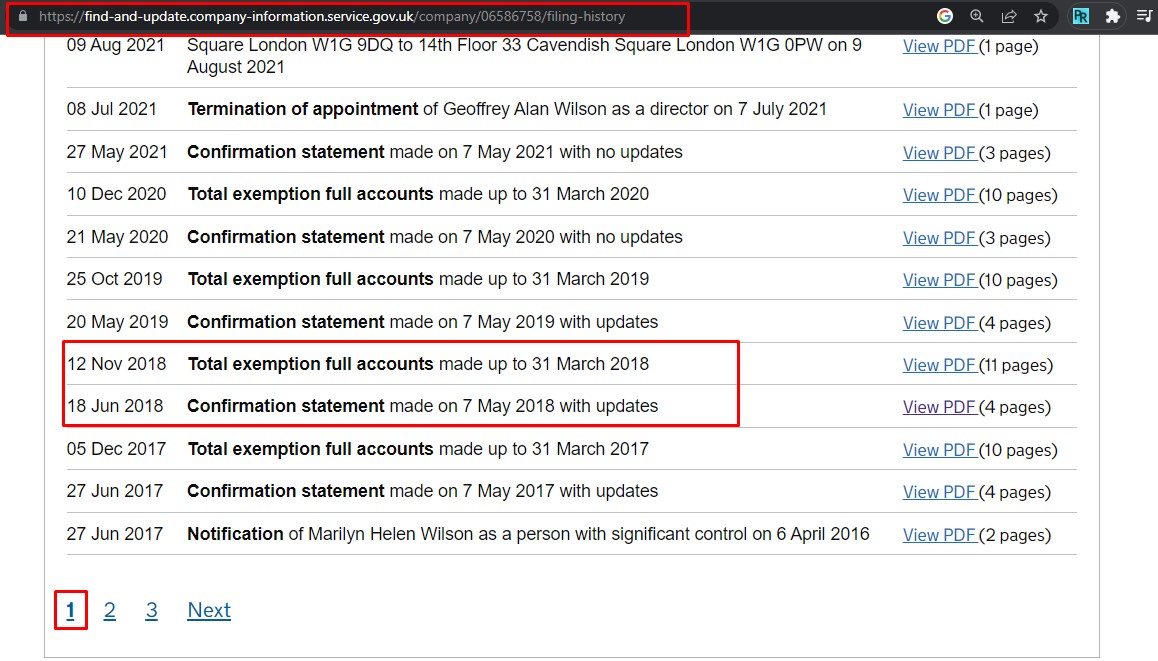View PDF for 27 Jun 2017 confirmation statement
The height and width of the screenshot is (661, 1158).
(939, 492)
